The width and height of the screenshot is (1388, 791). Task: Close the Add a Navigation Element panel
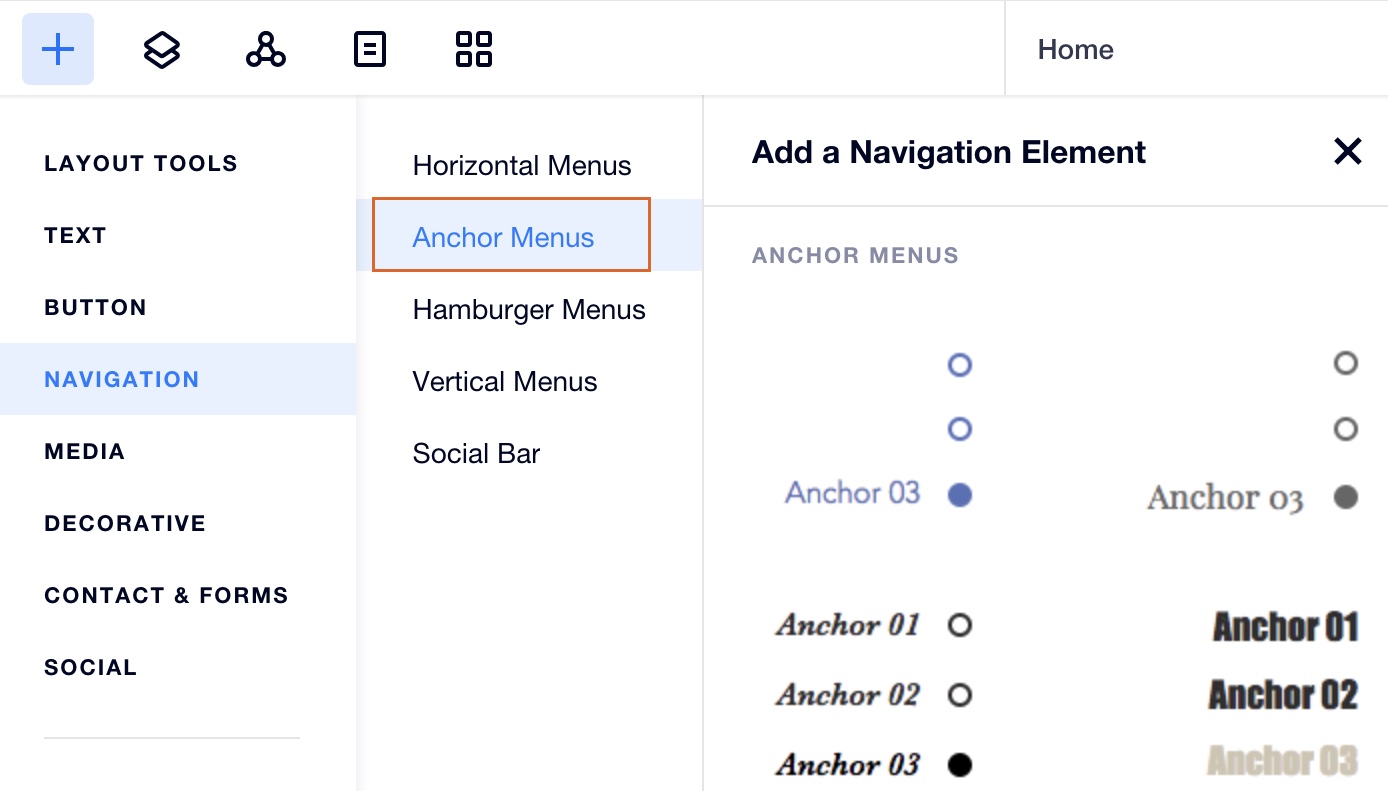tap(1348, 151)
